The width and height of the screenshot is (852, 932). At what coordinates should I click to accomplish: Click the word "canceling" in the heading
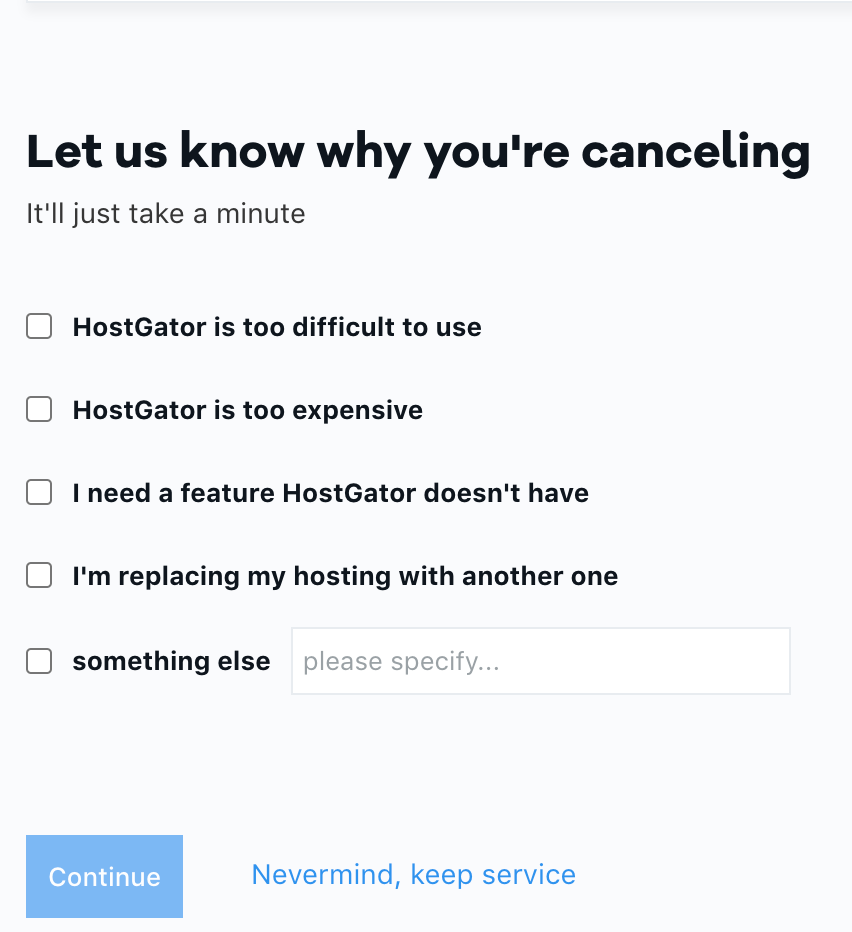coord(695,152)
